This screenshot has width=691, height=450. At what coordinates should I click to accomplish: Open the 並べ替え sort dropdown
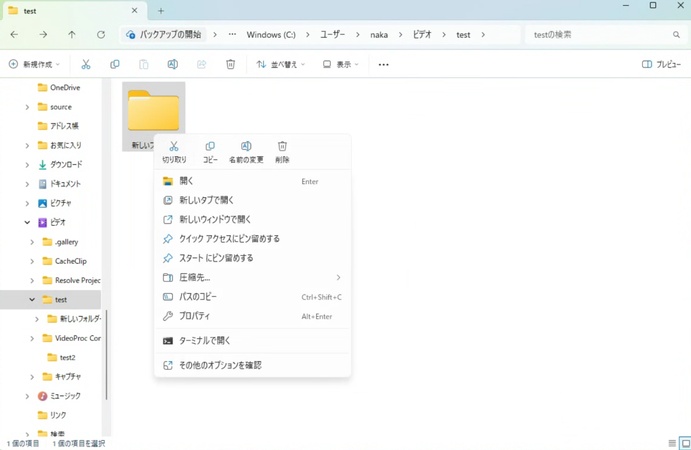[281, 65]
